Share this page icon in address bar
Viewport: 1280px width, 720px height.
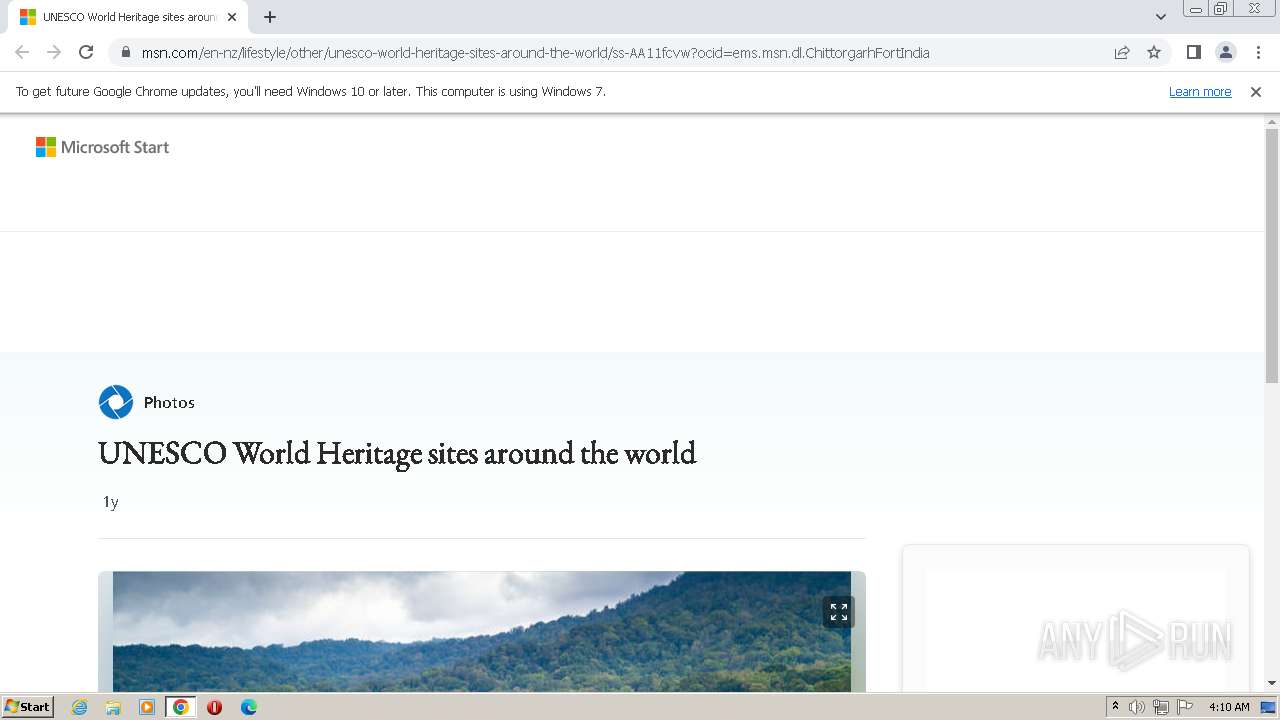pyautogui.click(x=1122, y=52)
